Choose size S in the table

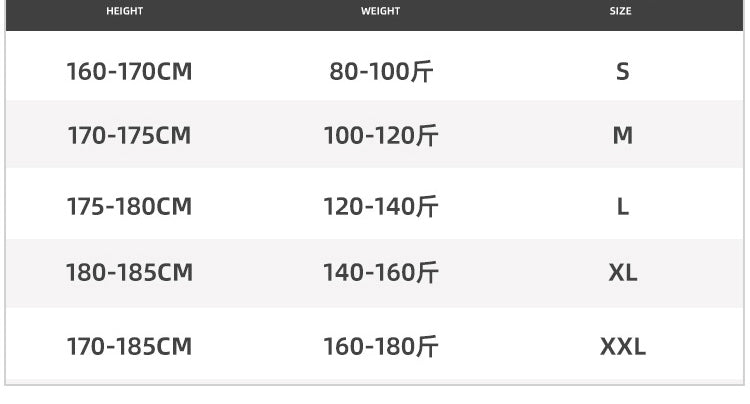point(622,72)
